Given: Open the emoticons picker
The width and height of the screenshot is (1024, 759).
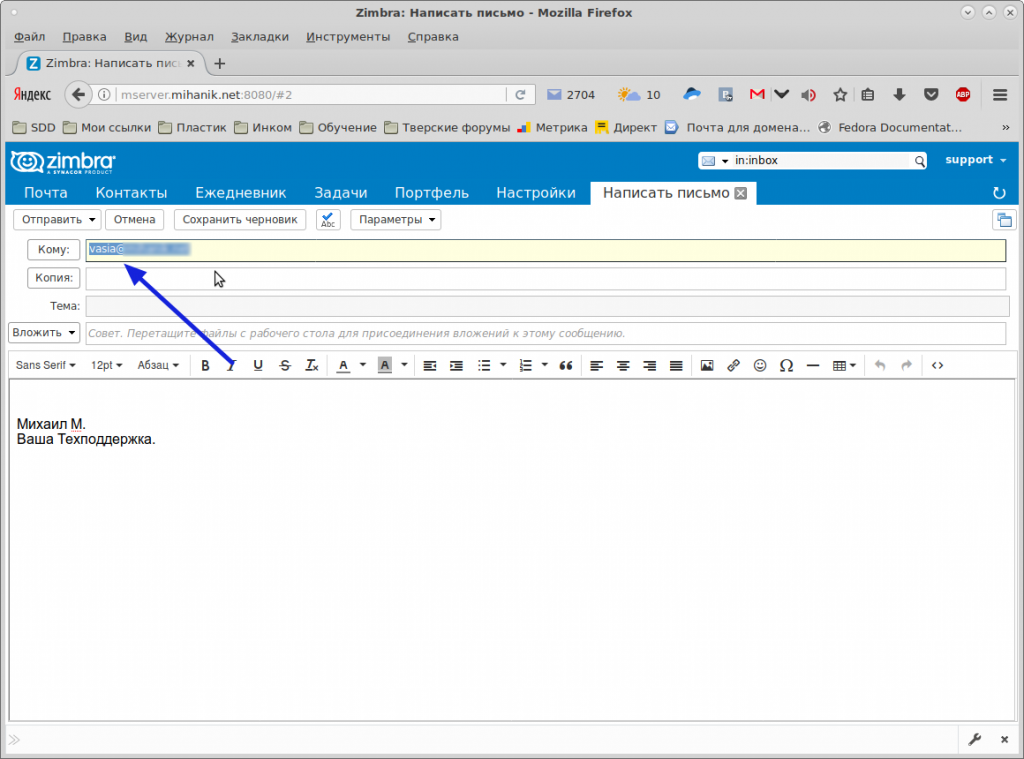Looking at the screenshot, I should point(760,366).
